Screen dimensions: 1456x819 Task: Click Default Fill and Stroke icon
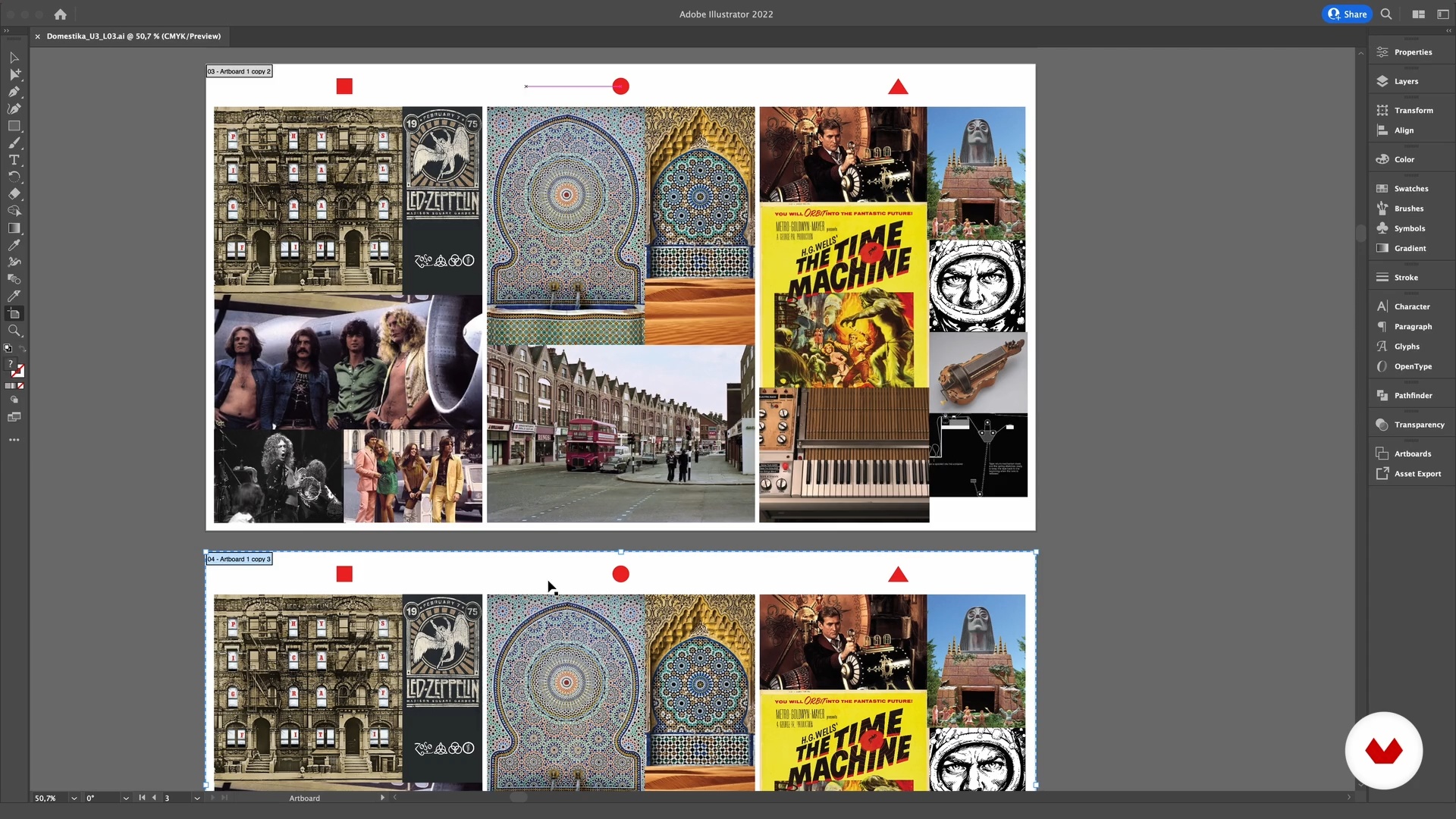coord(8,348)
